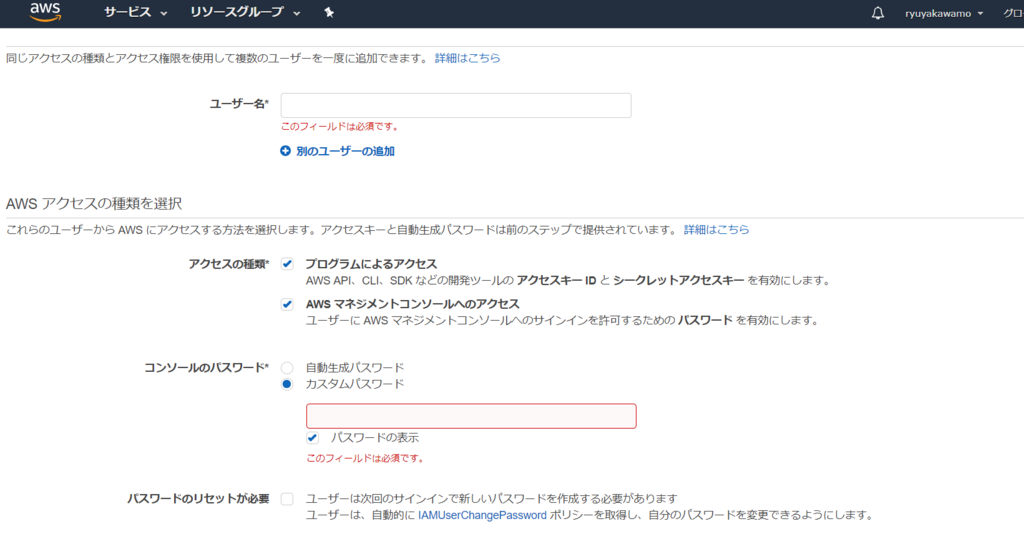
Task: Click the アクセスの種類 label
Action: (229, 264)
